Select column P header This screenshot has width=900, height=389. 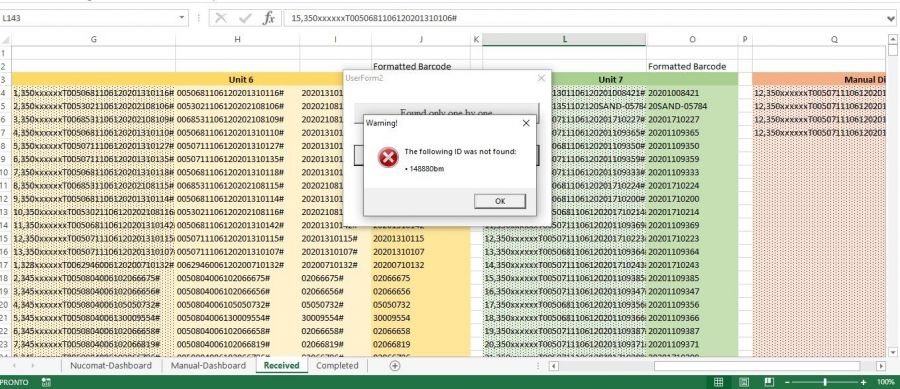pos(745,39)
